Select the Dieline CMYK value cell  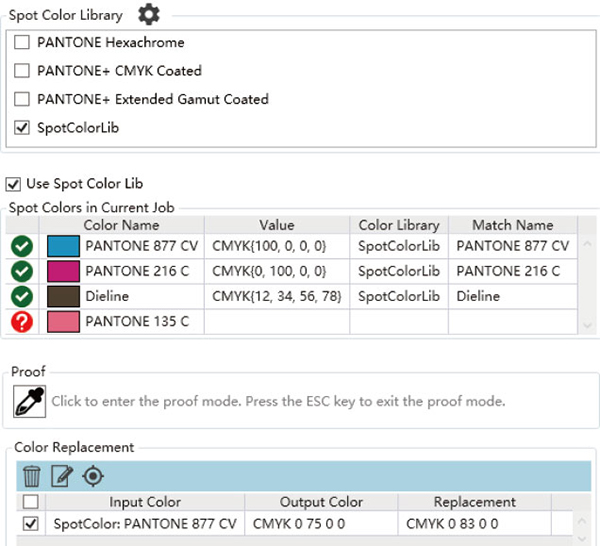277,296
